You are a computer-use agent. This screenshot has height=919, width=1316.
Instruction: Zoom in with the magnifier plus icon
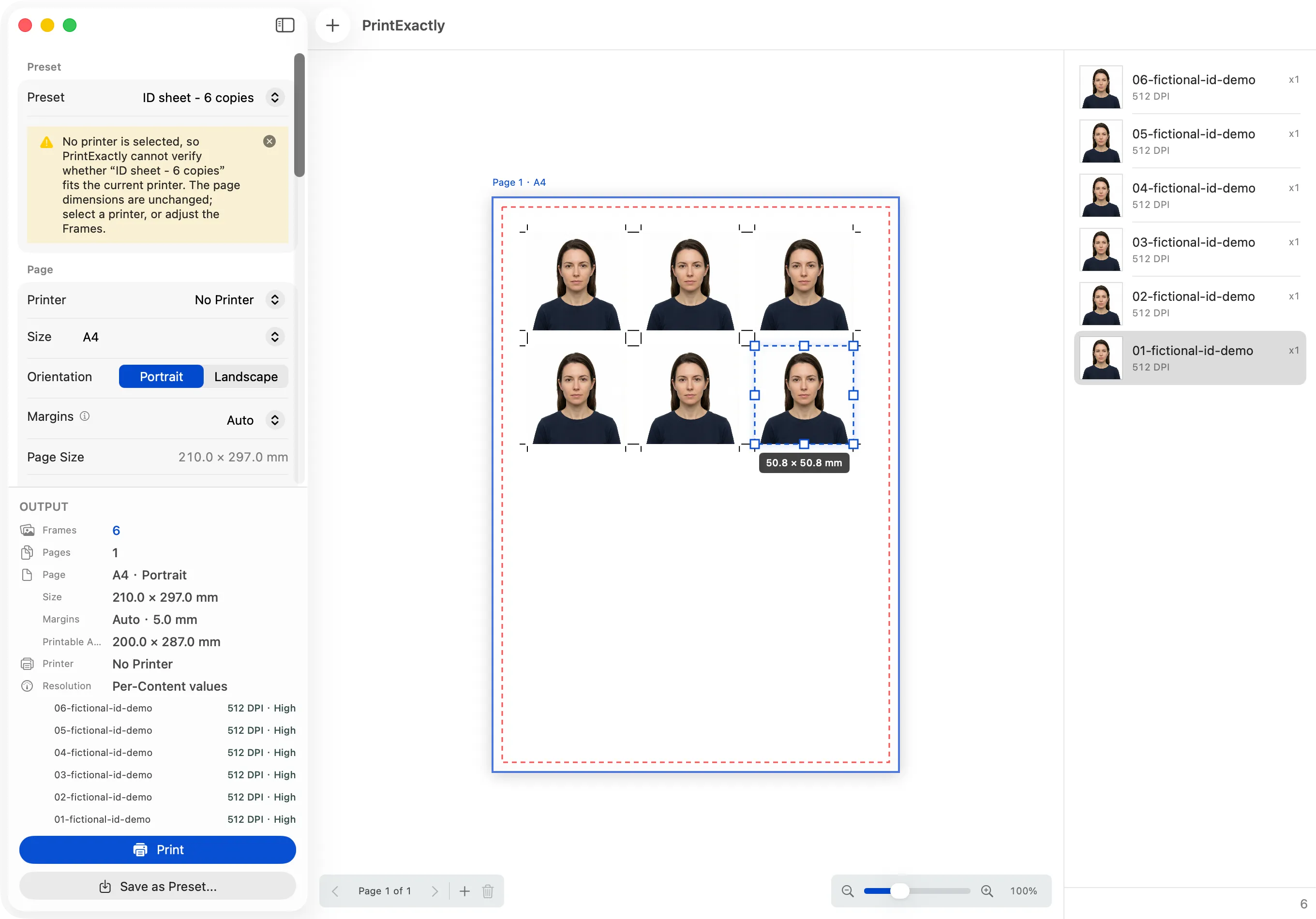[x=987, y=891]
